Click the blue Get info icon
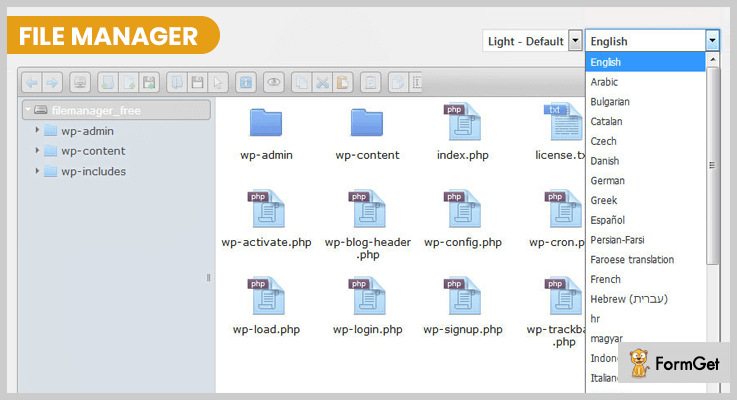The width and height of the screenshot is (737, 400). [x=246, y=83]
